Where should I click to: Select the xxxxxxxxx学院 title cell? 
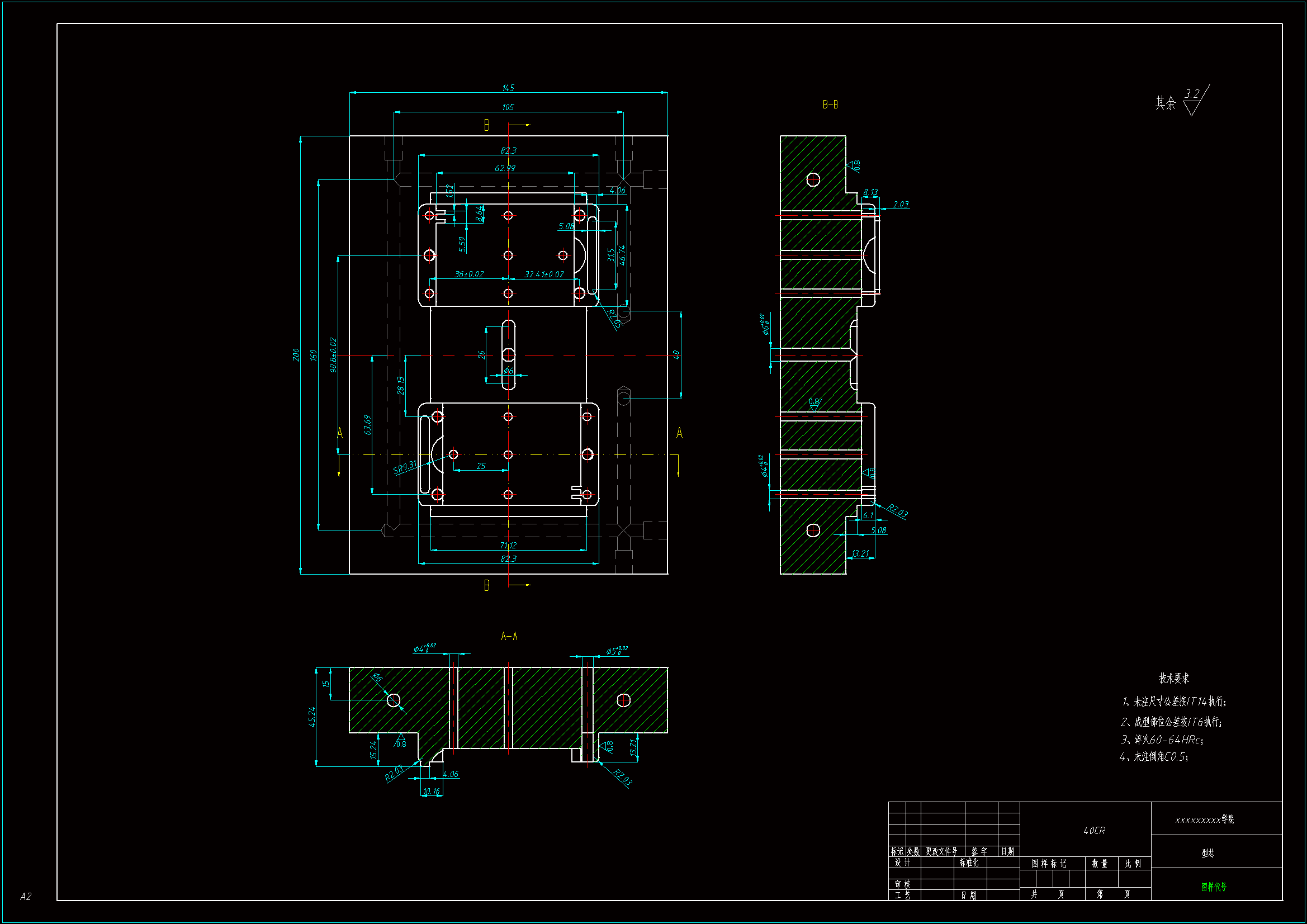1204,819
